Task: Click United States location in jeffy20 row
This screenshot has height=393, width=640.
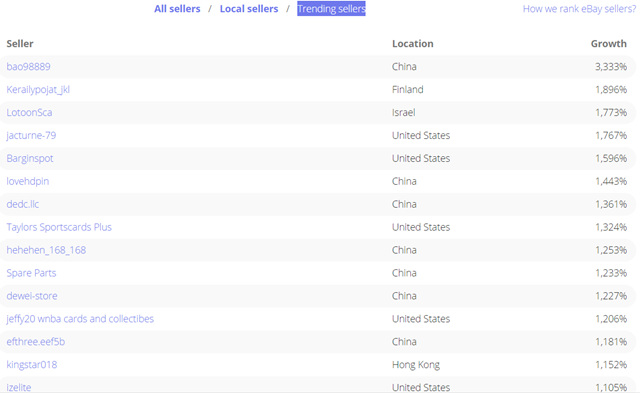Action: (x=421, y=319)
